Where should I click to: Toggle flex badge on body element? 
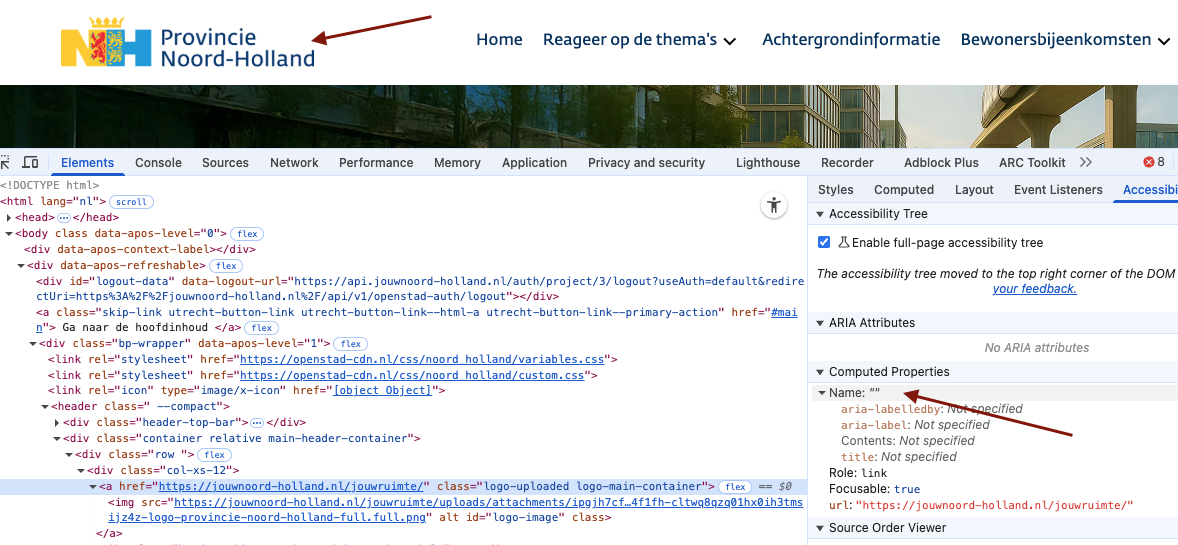249,234
